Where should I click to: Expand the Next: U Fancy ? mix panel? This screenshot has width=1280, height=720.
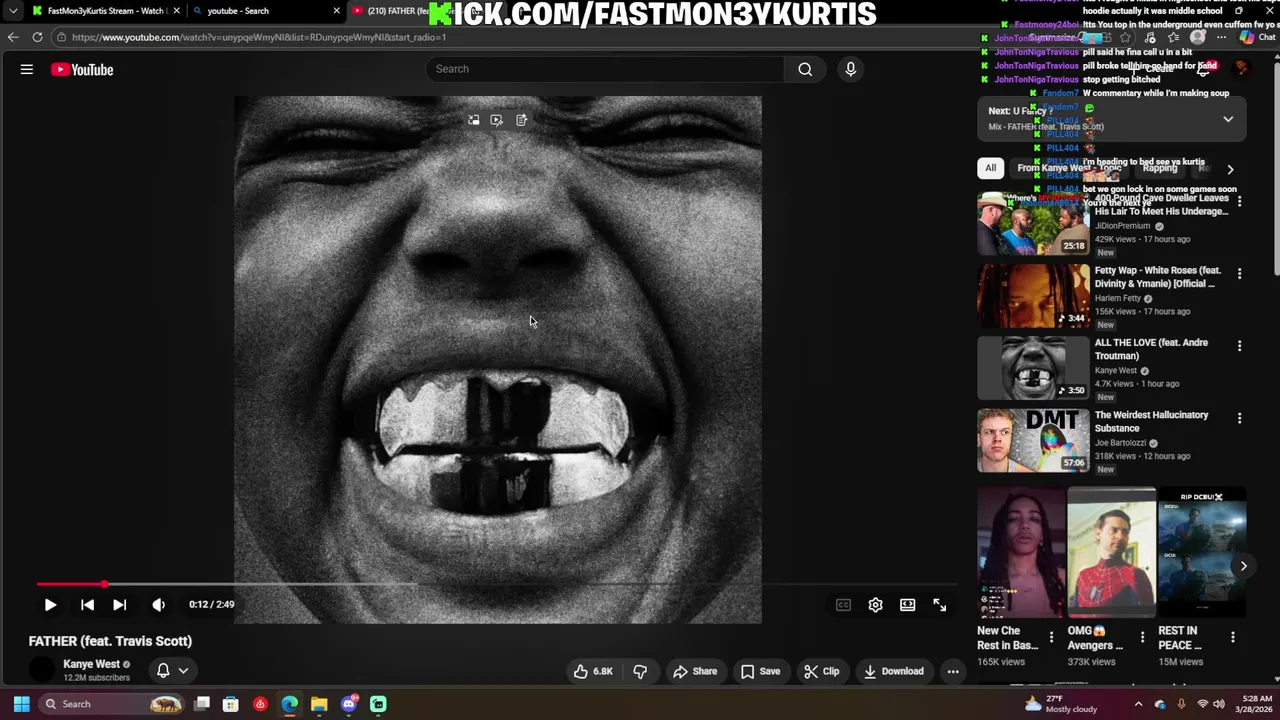[1228, 119]
